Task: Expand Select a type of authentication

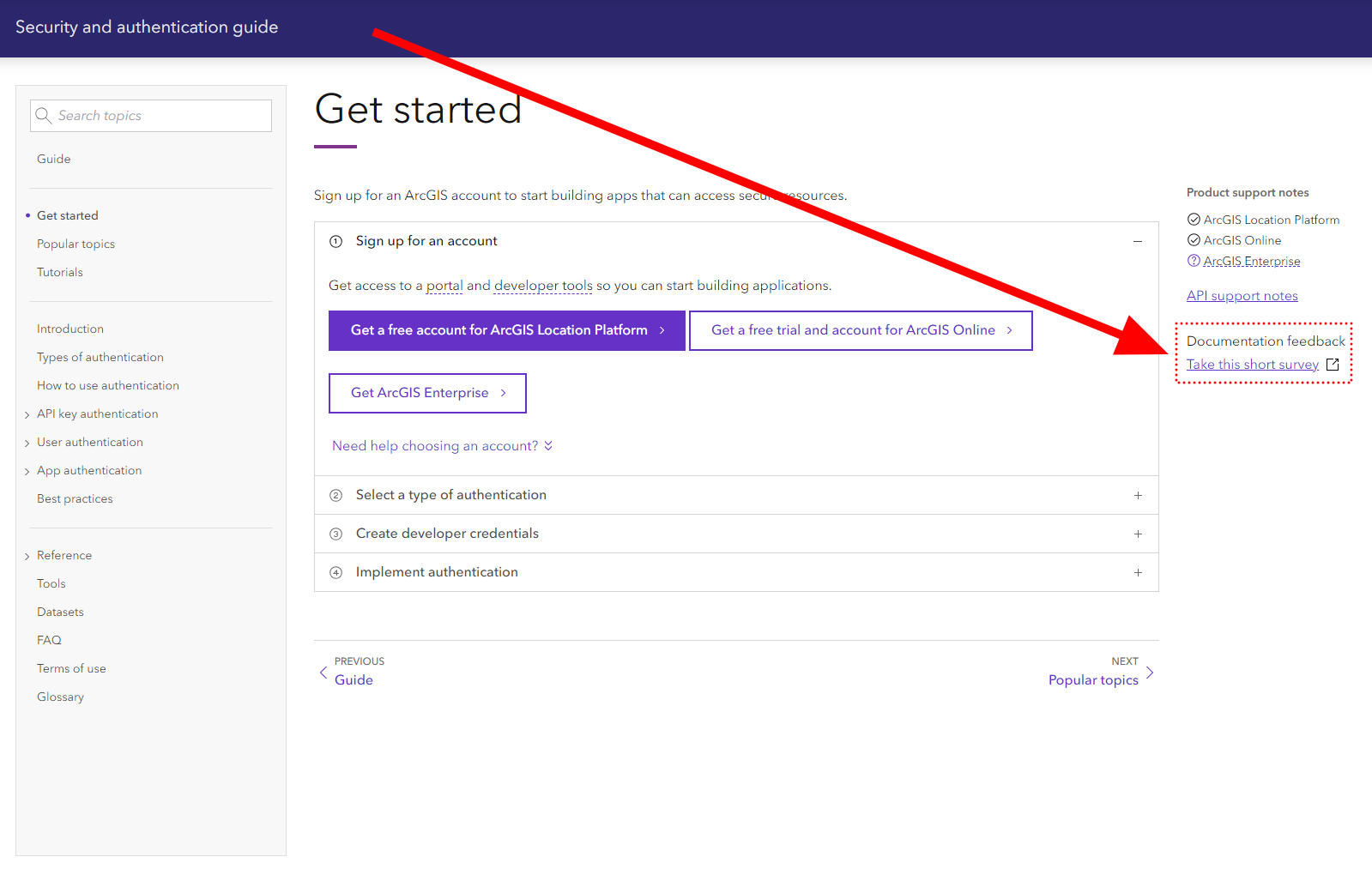Action: coord(1138,495)
